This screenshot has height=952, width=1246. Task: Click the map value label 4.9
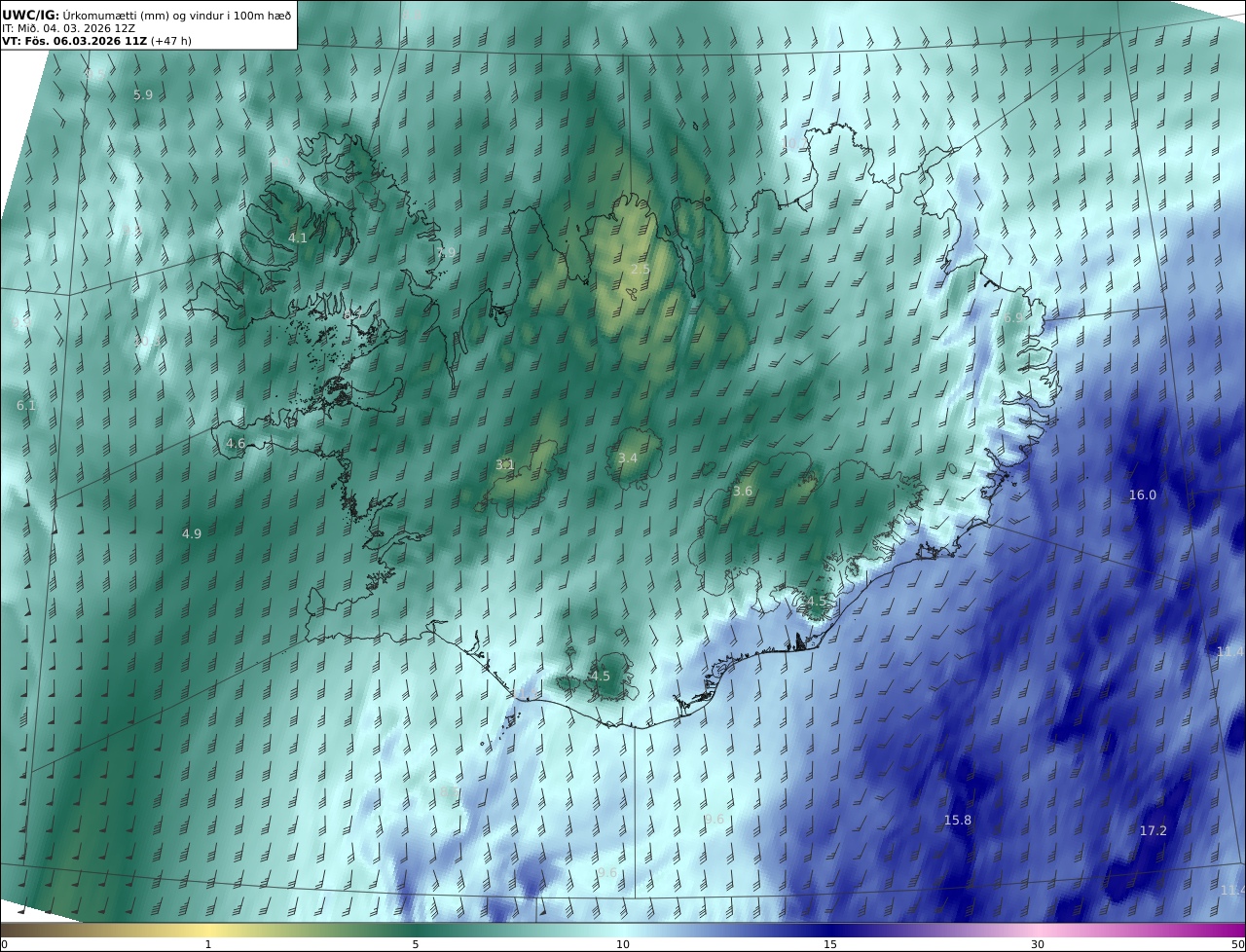(192, 533)
